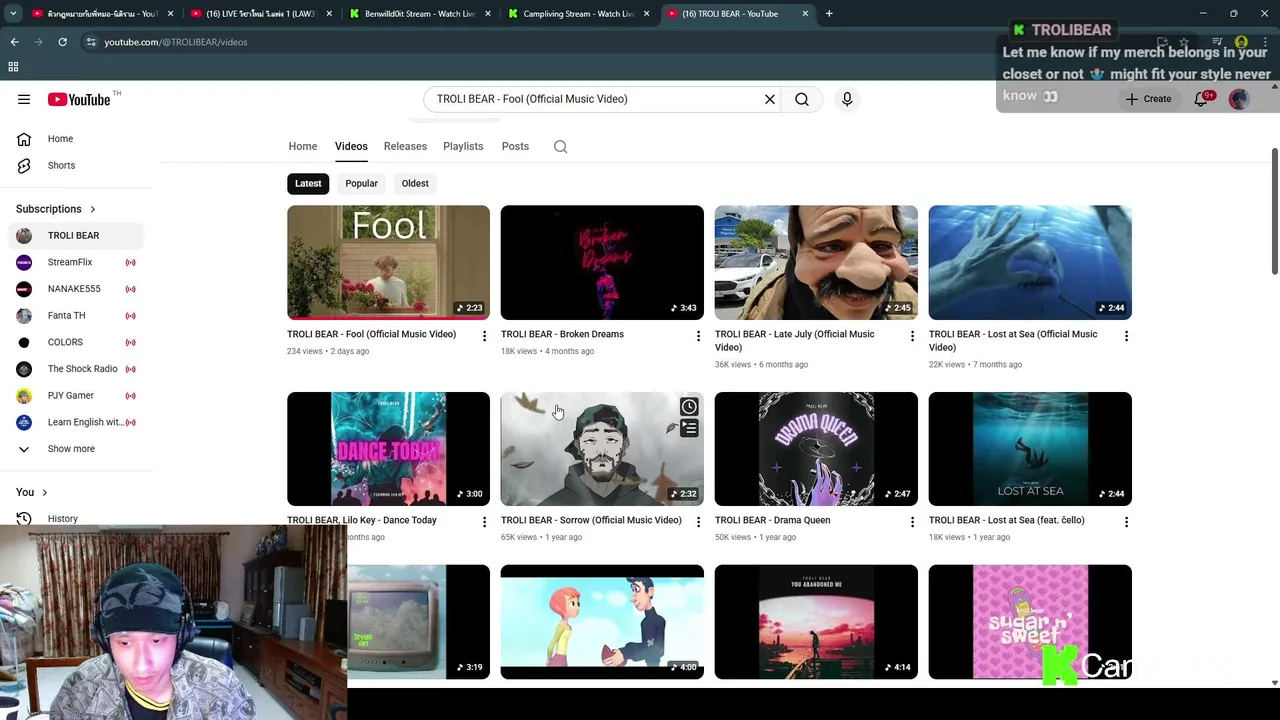Sort videos by Popular
Viewport: 1280px width, 720px height.
[362, 183]
